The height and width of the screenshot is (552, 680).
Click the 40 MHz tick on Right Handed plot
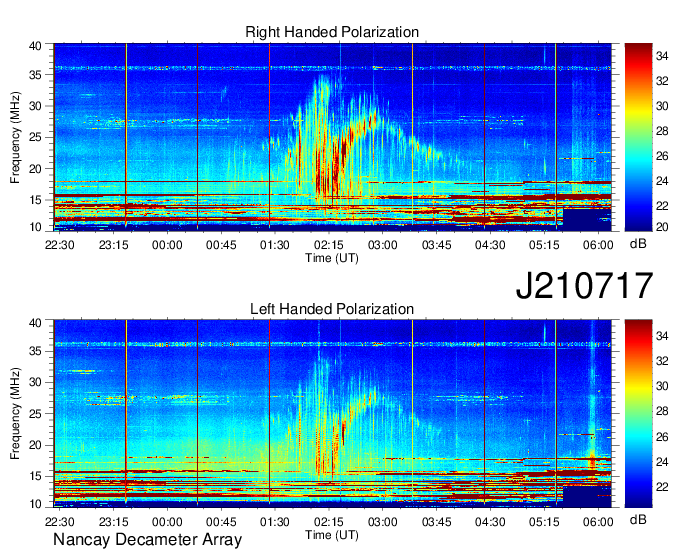click(35, 46)
